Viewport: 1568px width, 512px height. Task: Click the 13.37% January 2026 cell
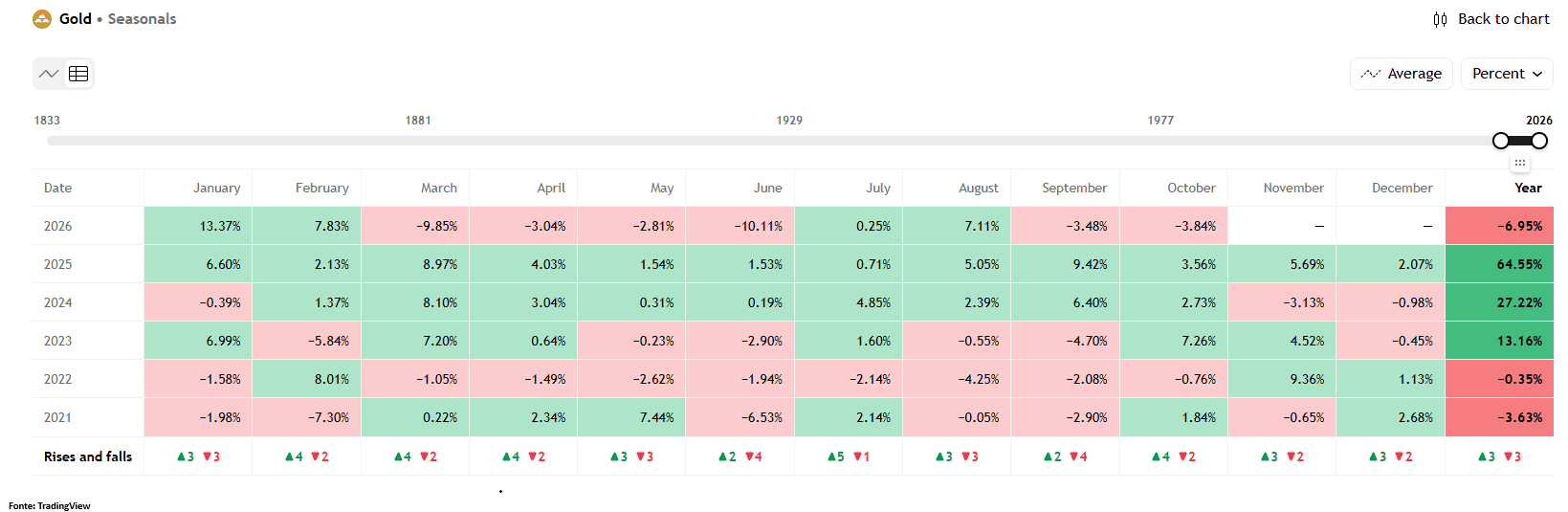[198, 226]
